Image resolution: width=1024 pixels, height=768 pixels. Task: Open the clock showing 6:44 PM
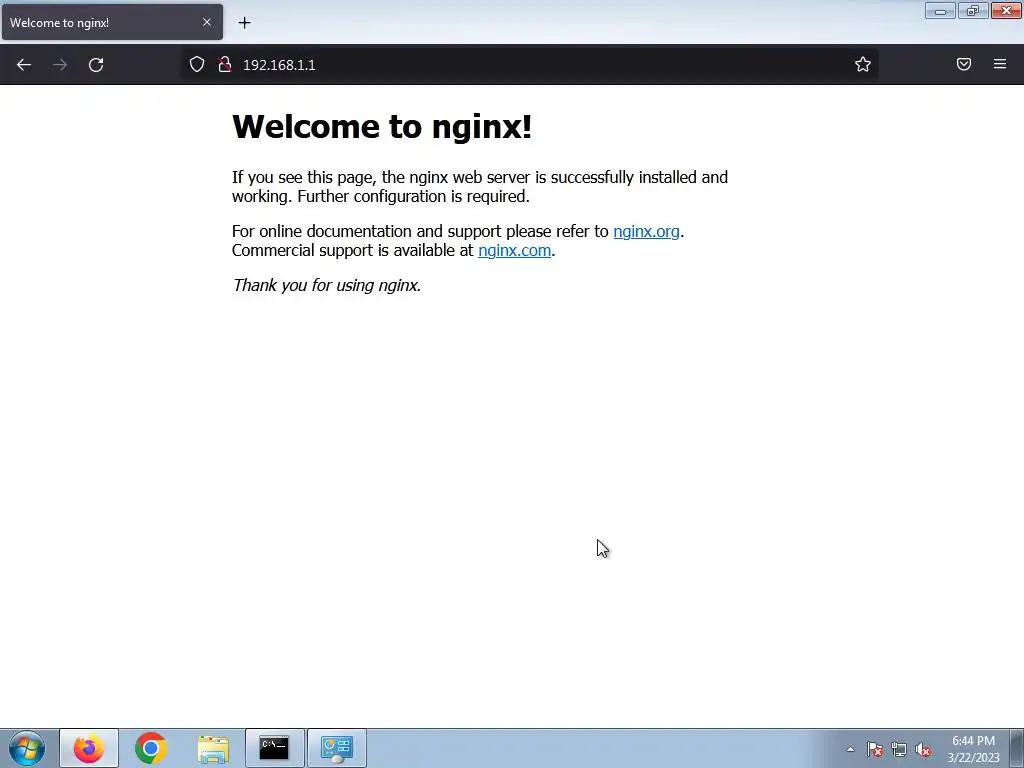click(973, 749)
